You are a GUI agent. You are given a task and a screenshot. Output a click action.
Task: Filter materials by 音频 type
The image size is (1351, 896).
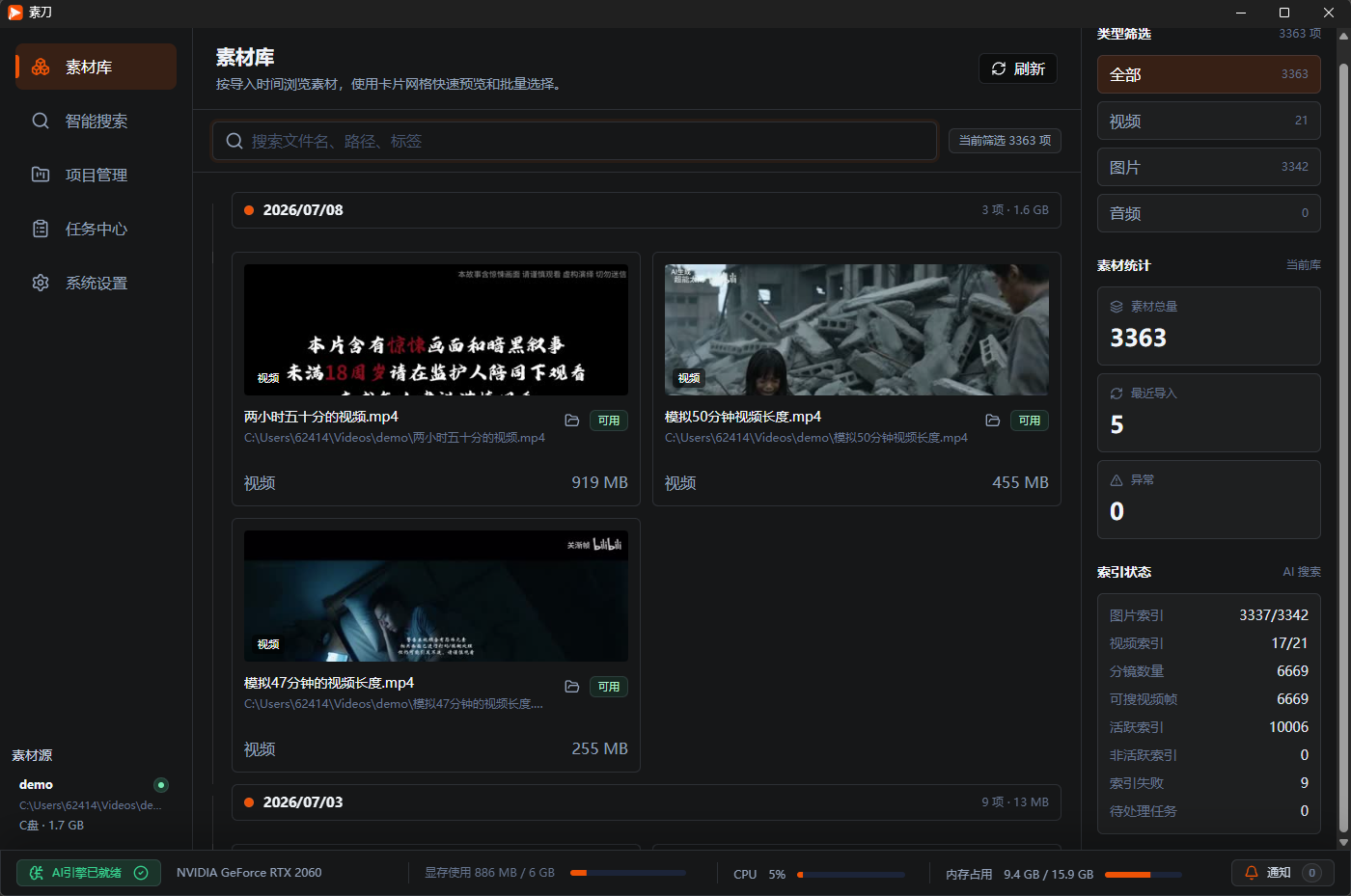tap(1208, 213)
